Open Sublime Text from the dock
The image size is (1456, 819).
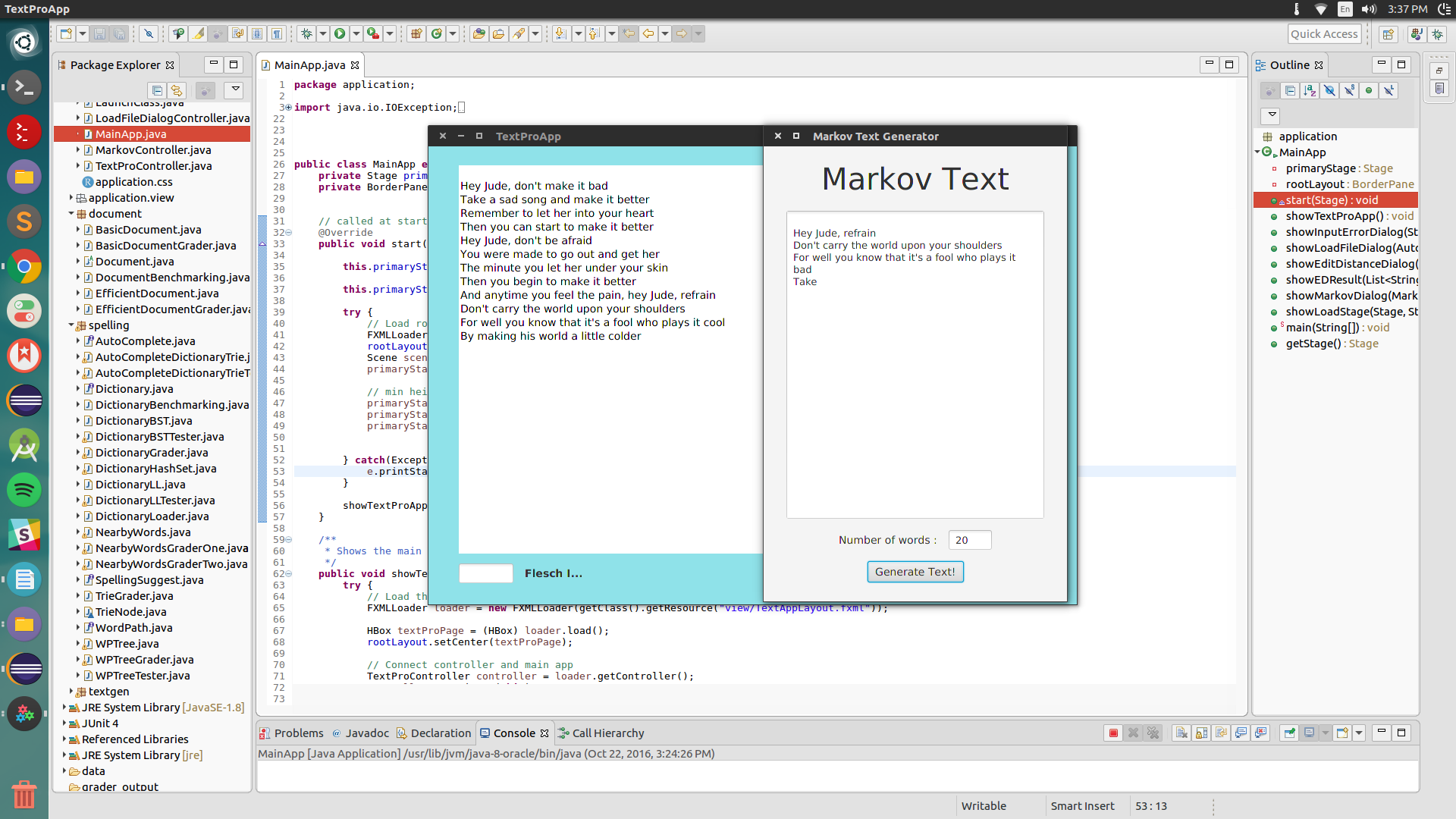coord(24,221)
